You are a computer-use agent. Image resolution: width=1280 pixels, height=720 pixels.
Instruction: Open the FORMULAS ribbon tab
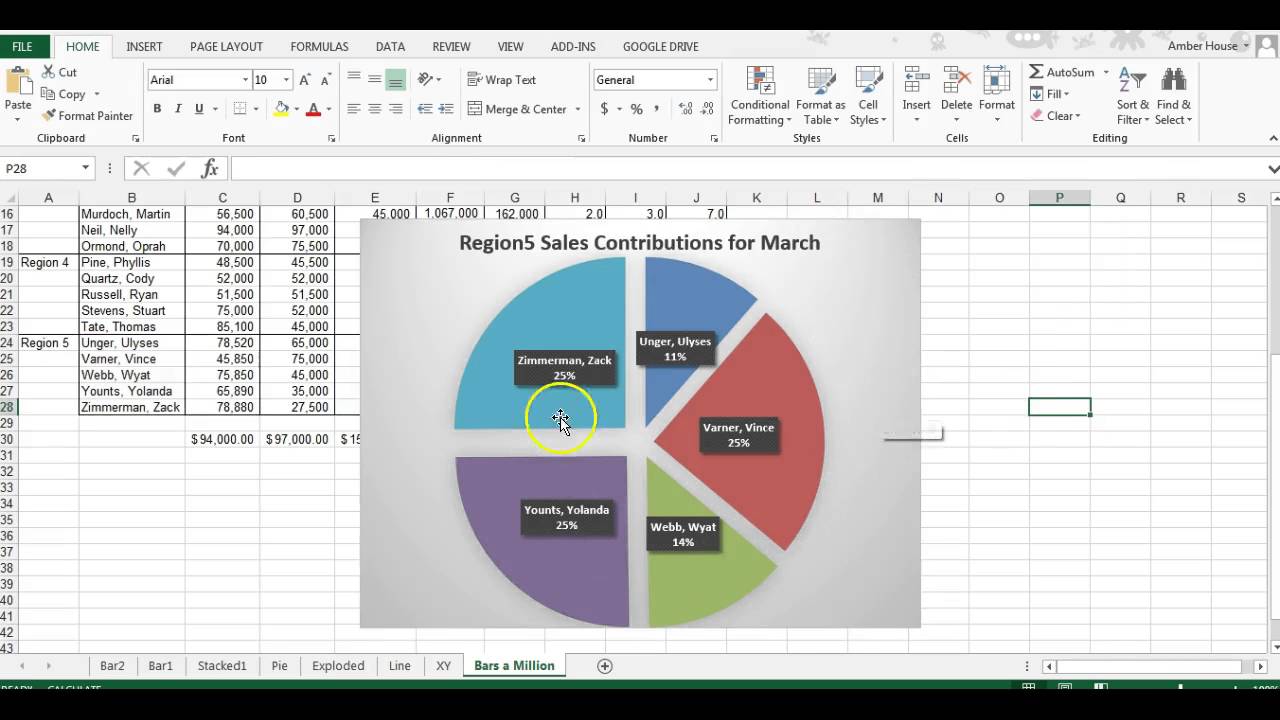[x=319, y=46]
